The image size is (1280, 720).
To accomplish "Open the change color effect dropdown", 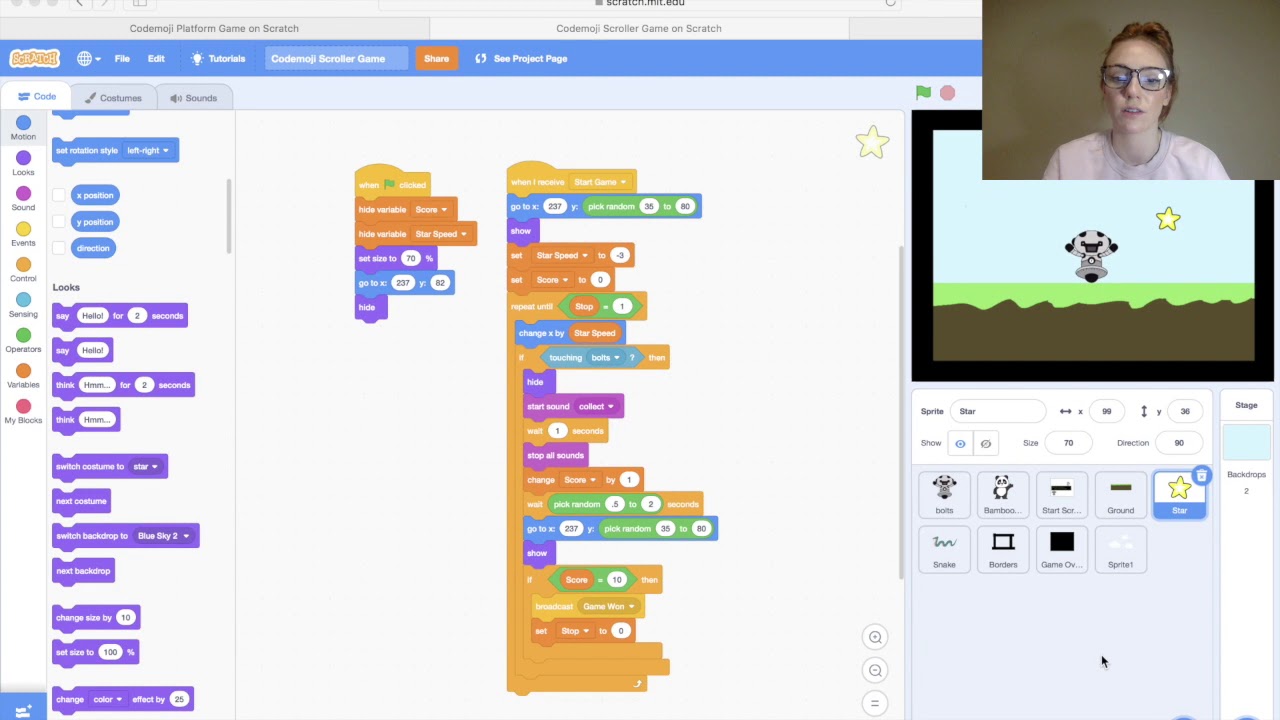I will 108,699.
